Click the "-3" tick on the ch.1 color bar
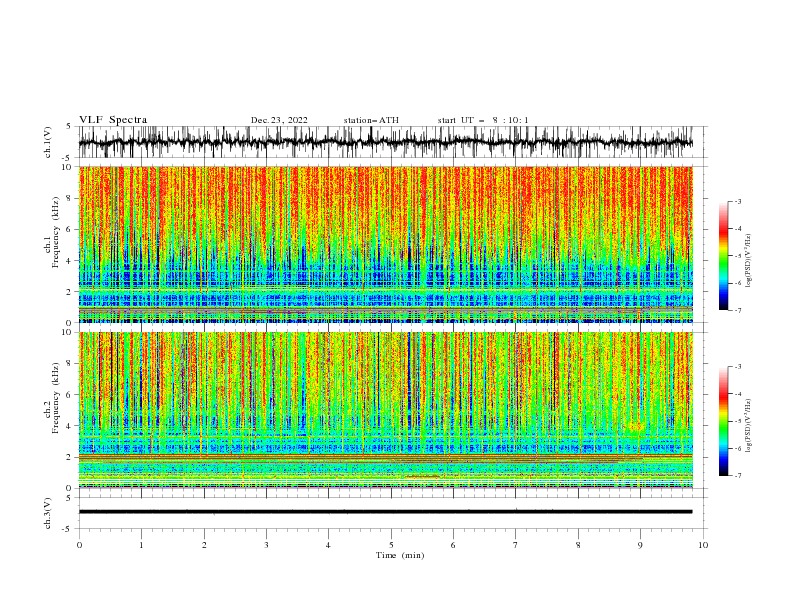 click(x=738, y=201)
